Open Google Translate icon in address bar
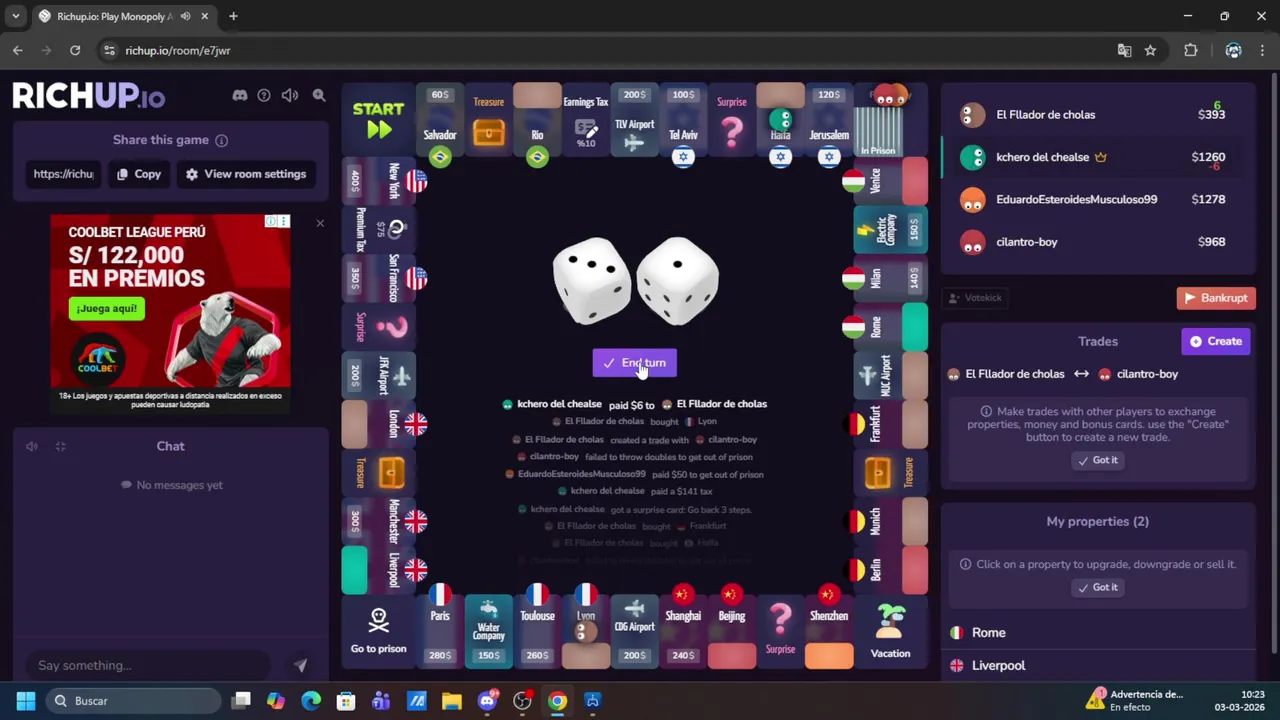Viewport: 1280px width, 720px height. click(1124, 50)
